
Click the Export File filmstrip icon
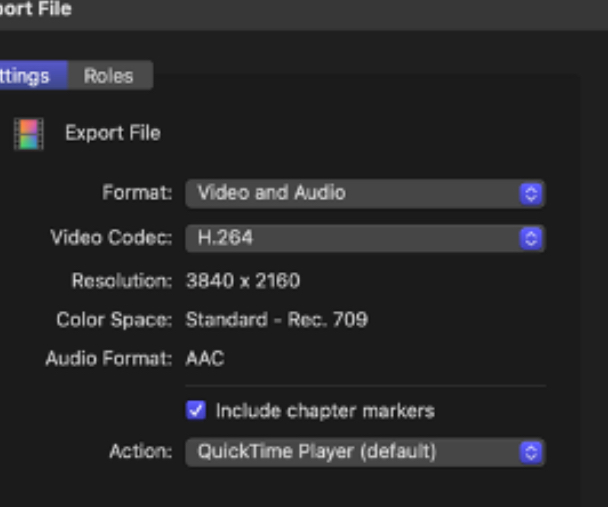pos(29,134)
